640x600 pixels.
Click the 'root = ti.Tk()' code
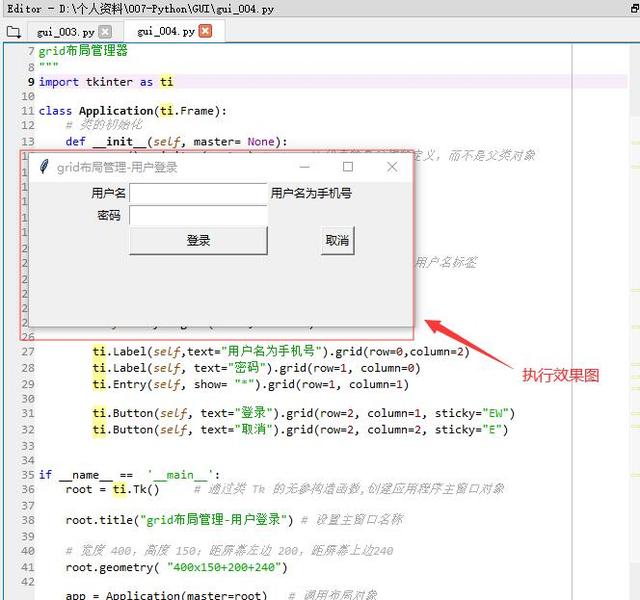112,489
